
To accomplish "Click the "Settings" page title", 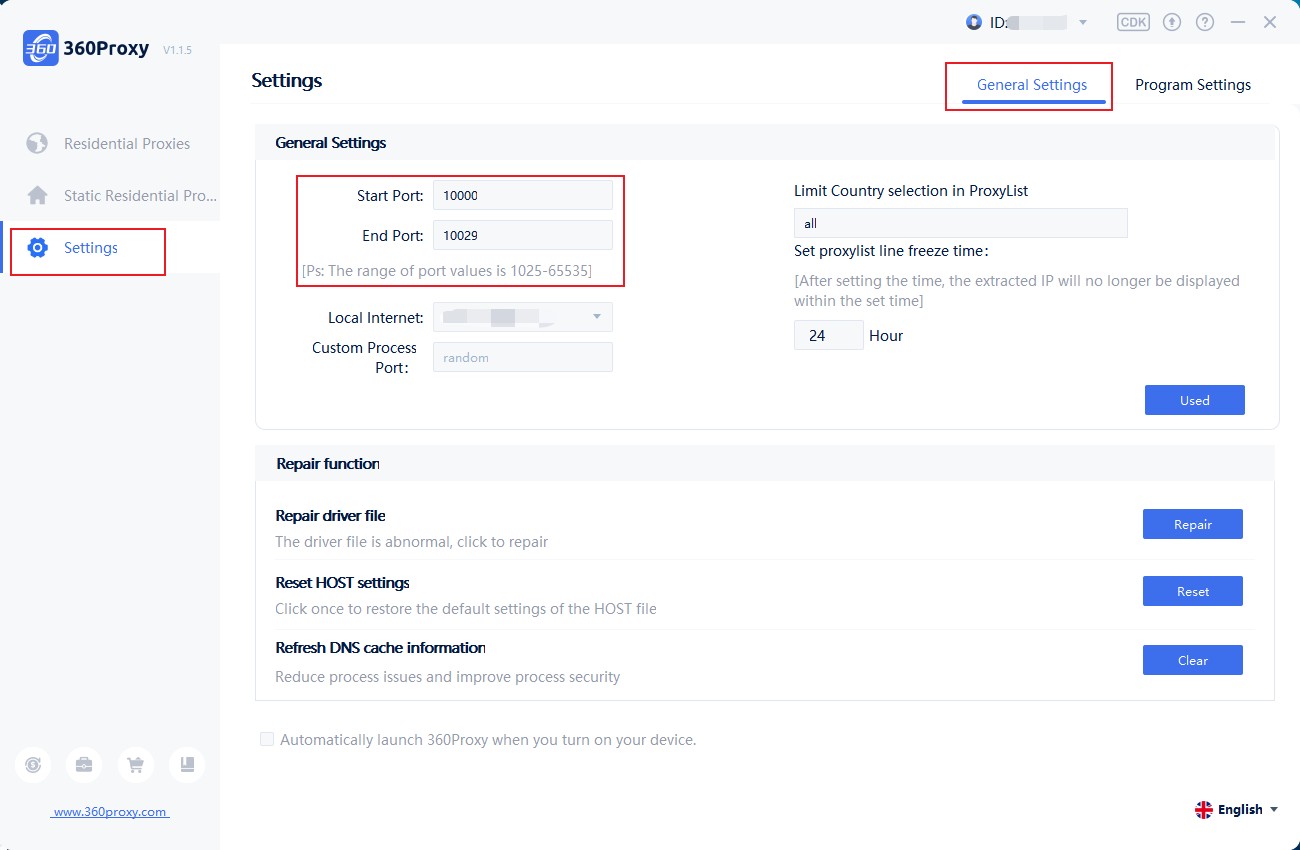I will (287, 81).
